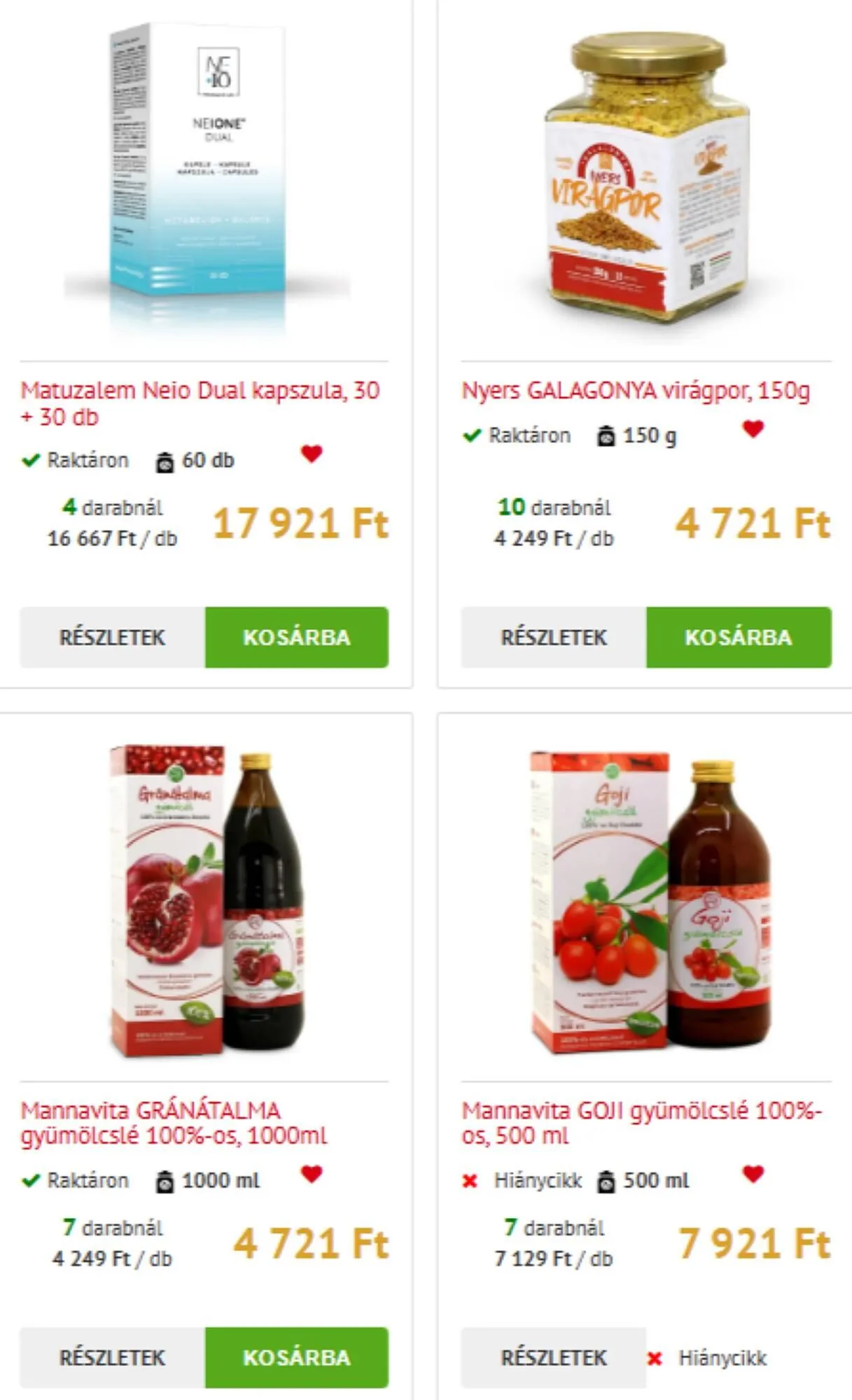Tap the heart icon on GOJI gyümölcslé
This screenshot has height=1400, width=852.
click(x=753, y=1174)
